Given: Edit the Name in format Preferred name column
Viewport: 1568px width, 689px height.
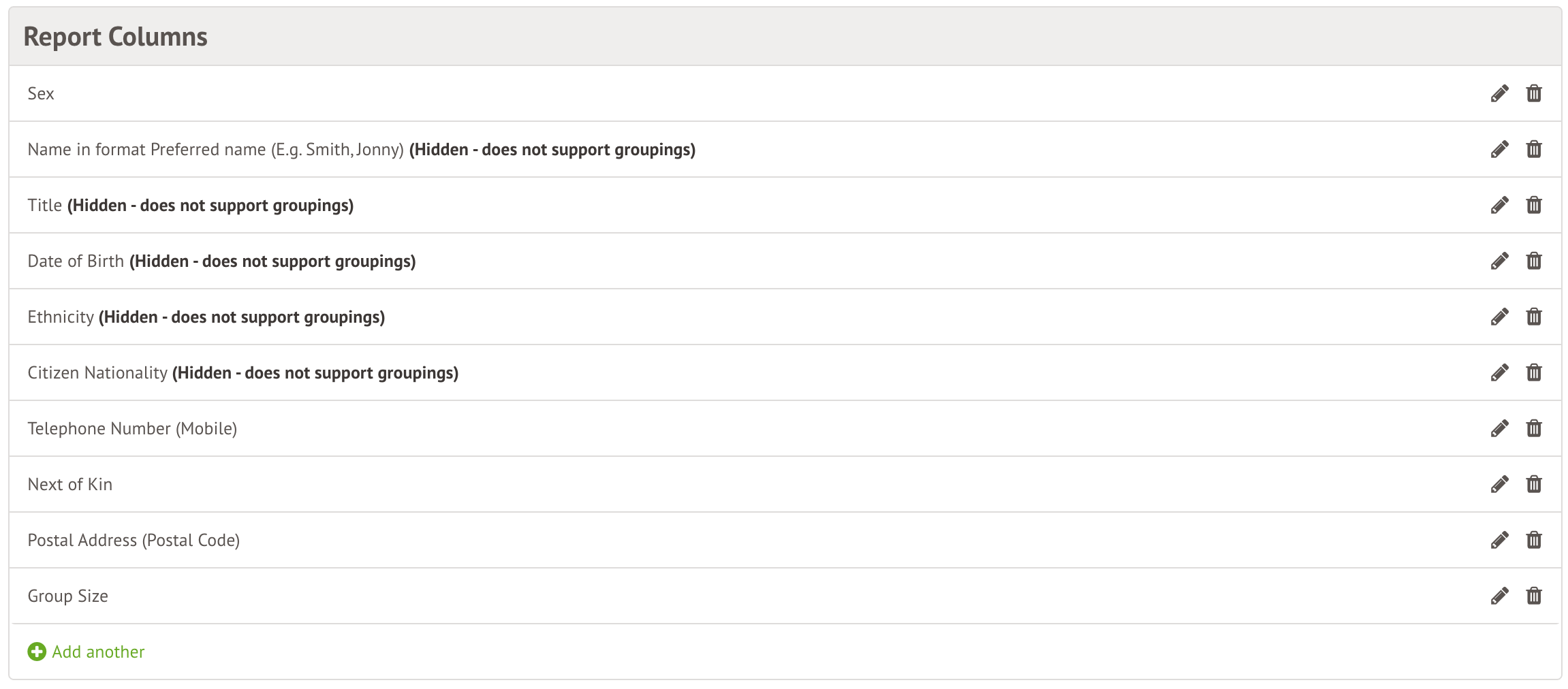Looking at the screenshot, I should click(x=1499, y=149).
